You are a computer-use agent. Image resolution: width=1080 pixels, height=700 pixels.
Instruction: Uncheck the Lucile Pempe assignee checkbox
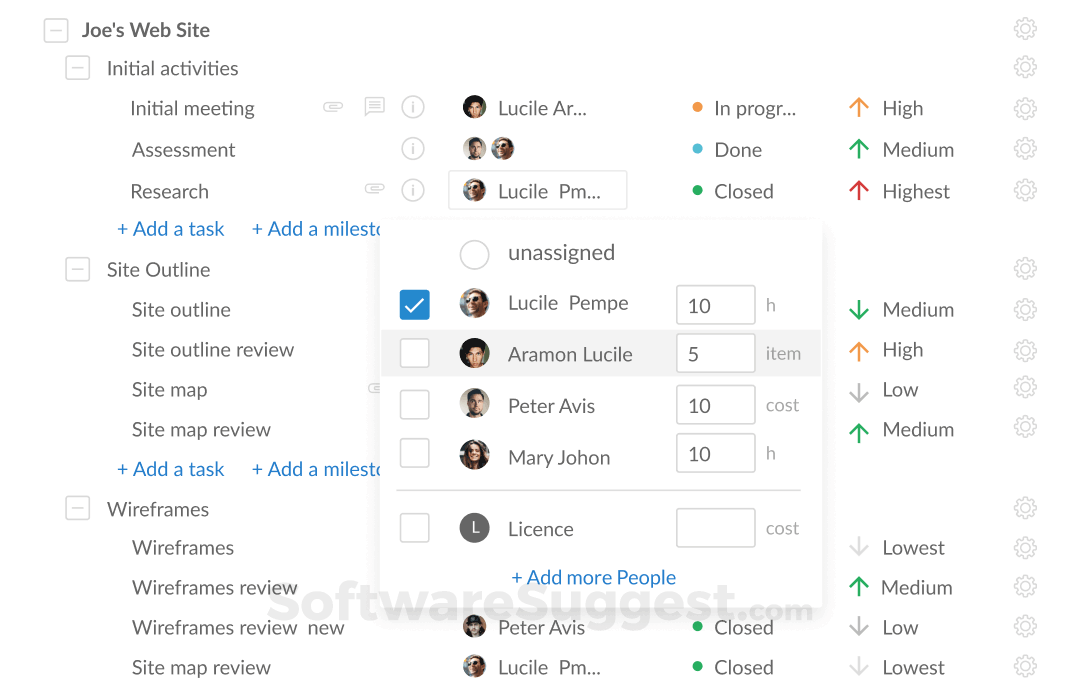(414, 303)
